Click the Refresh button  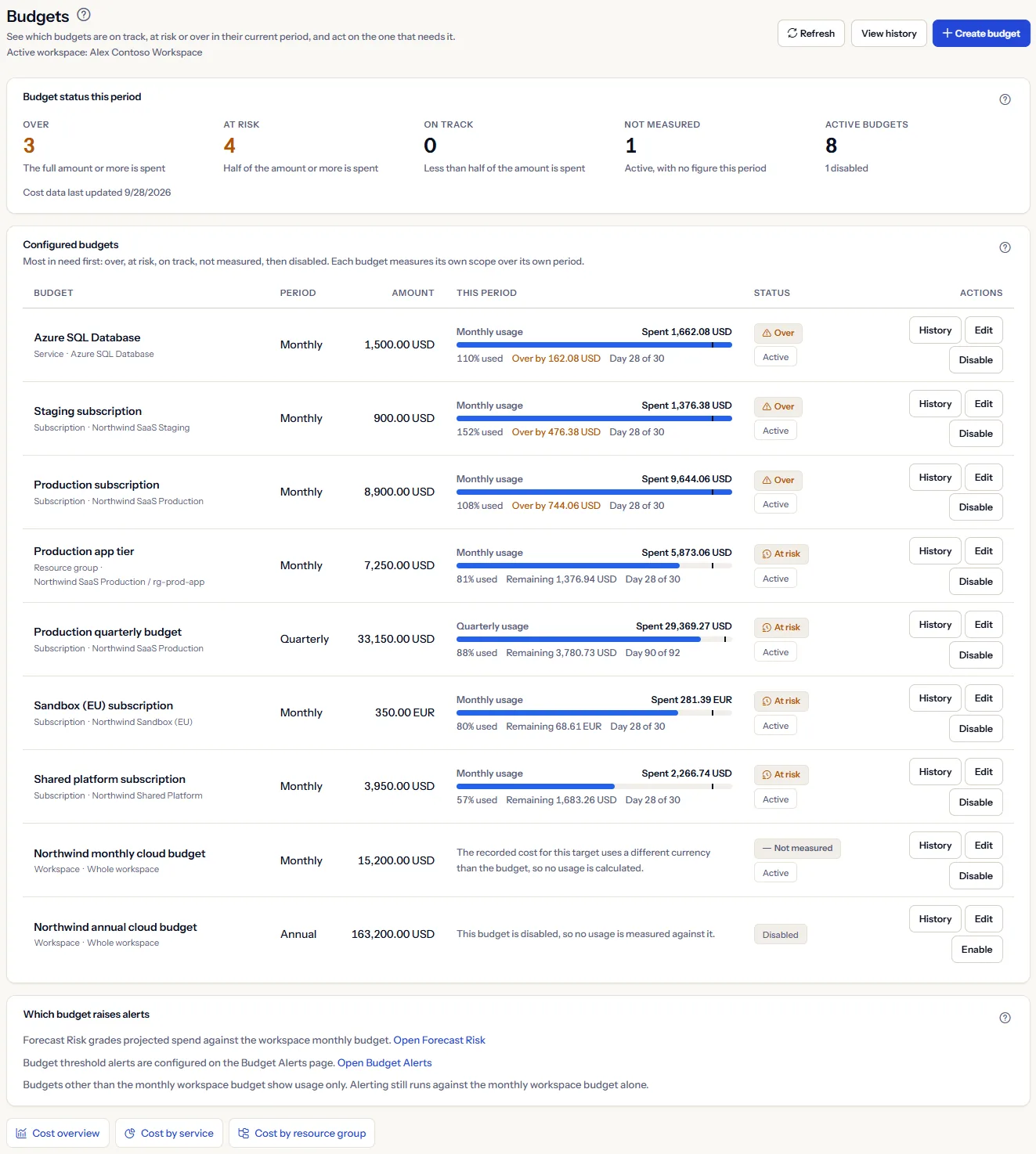click(811, 34)
